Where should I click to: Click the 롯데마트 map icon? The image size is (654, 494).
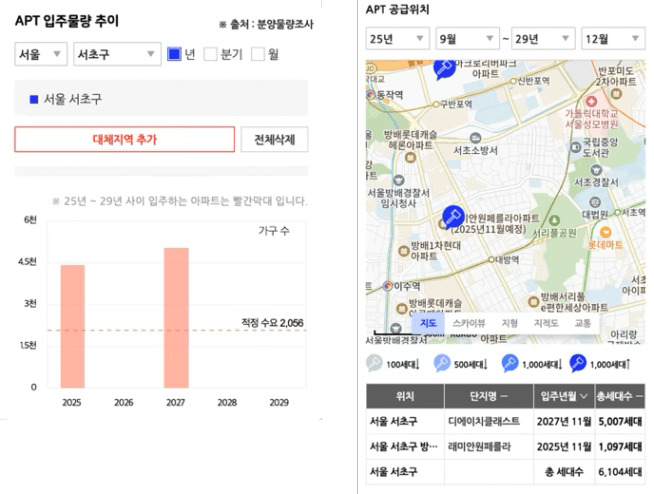[605, 232]
